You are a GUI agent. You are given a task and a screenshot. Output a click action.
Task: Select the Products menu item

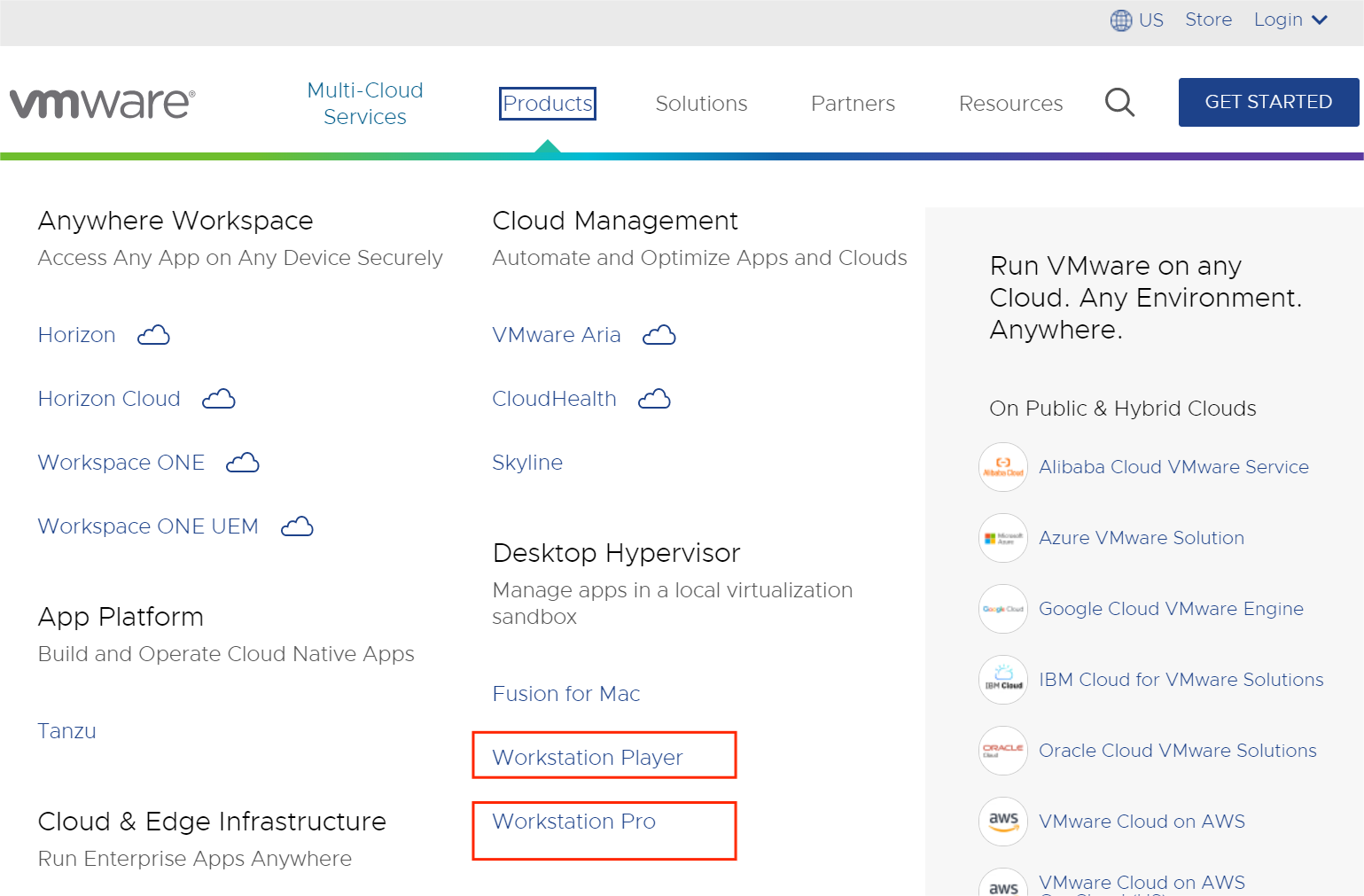tap(548, 104)
